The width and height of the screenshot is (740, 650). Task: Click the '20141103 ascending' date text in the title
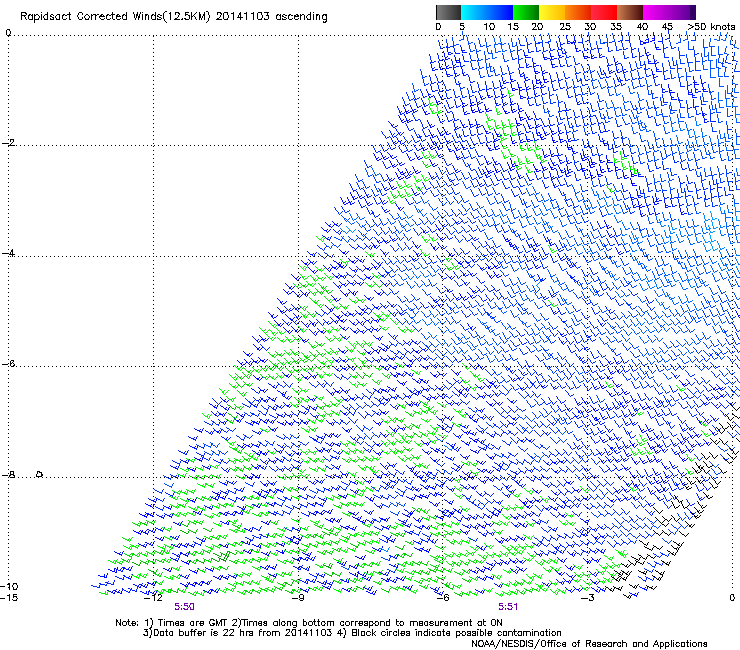tap(271, 17)
